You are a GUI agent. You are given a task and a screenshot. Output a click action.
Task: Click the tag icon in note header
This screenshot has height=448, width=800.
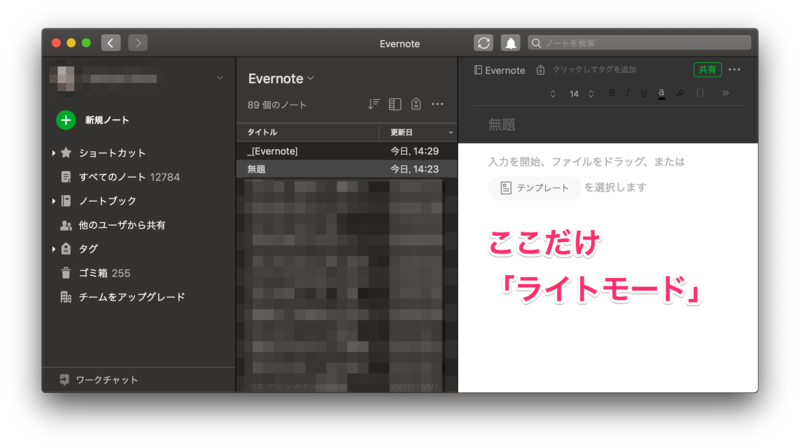(x=540, y=70)
